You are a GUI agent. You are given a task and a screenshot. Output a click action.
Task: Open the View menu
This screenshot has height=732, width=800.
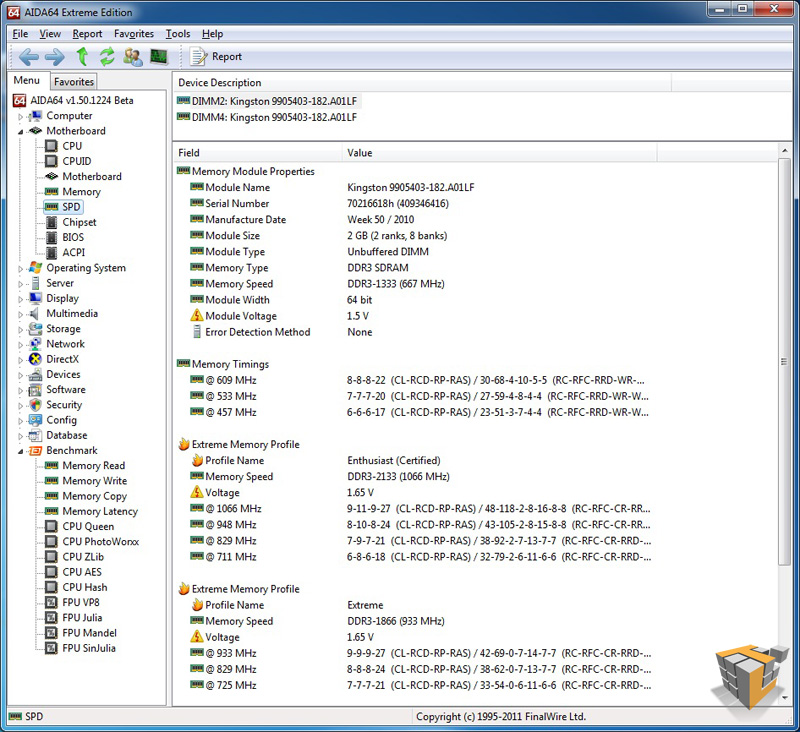(x=50, y=34)
